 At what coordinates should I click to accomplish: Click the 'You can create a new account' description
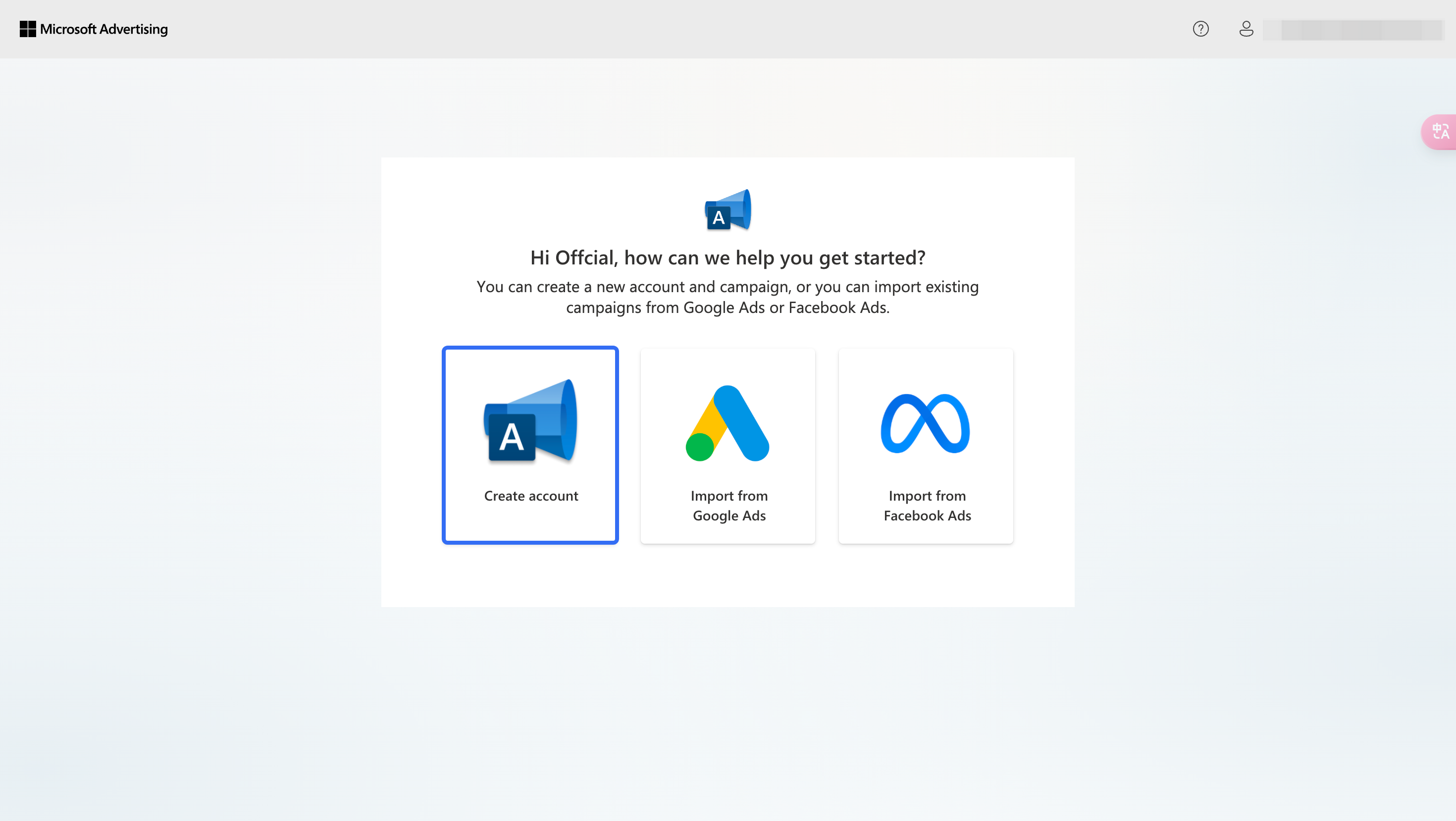click(x=728, y=297)
